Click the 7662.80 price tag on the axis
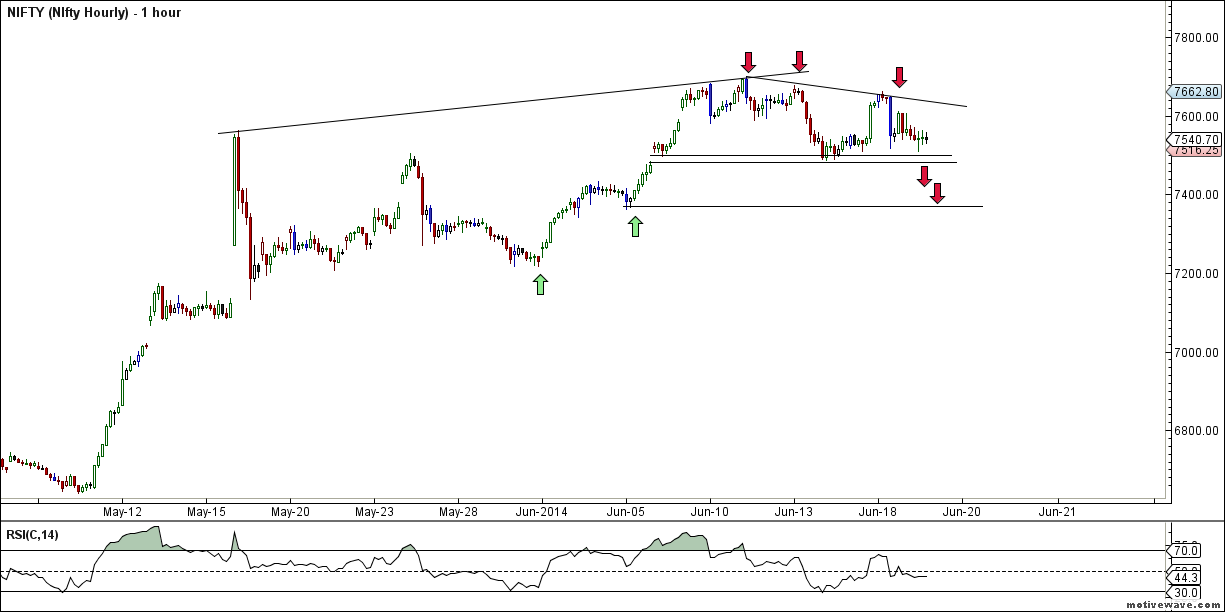Viewport: 1225px width, 612px height. (1196, 92)
